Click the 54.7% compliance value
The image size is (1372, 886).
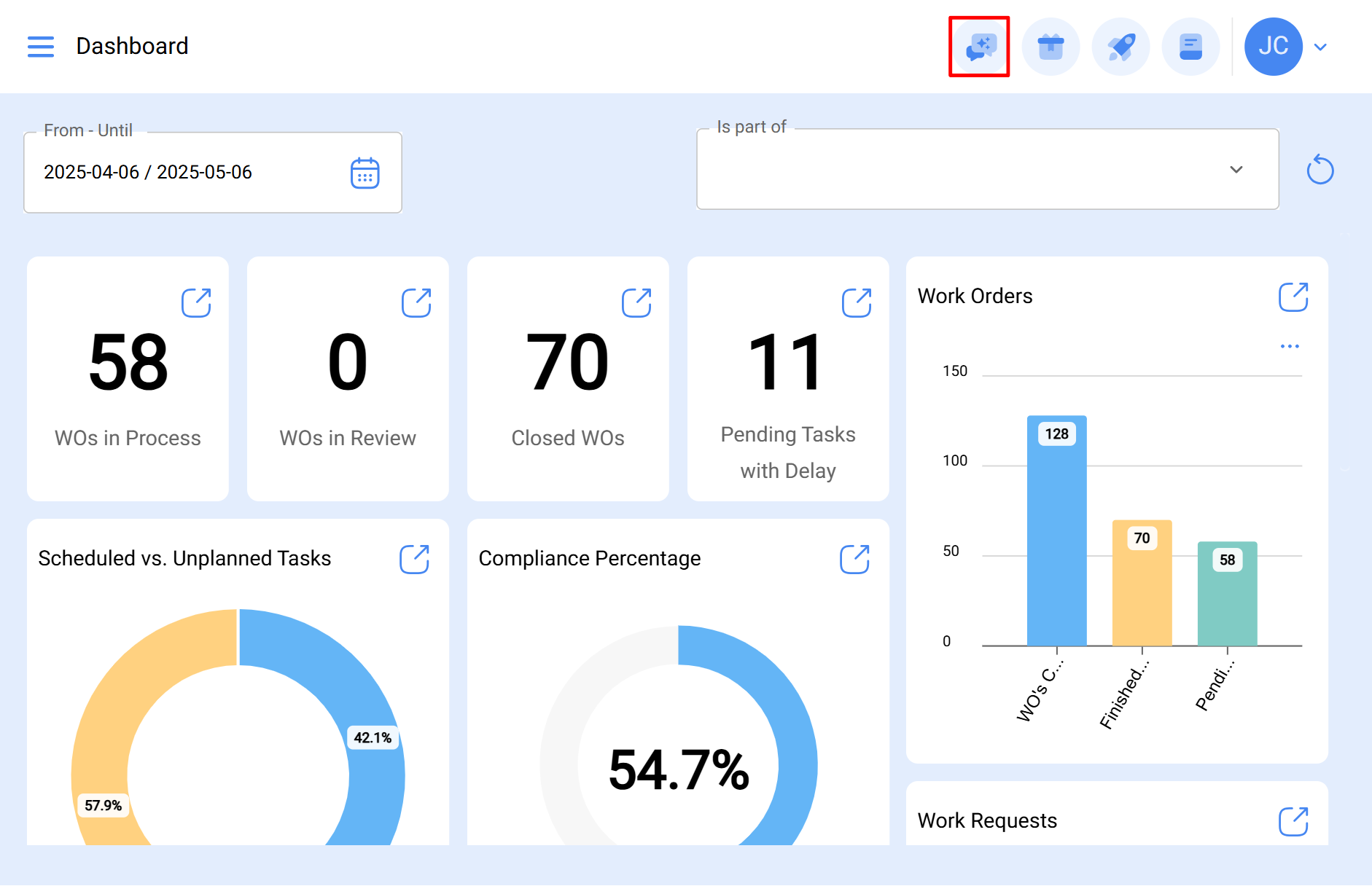[x=679, y=769]
